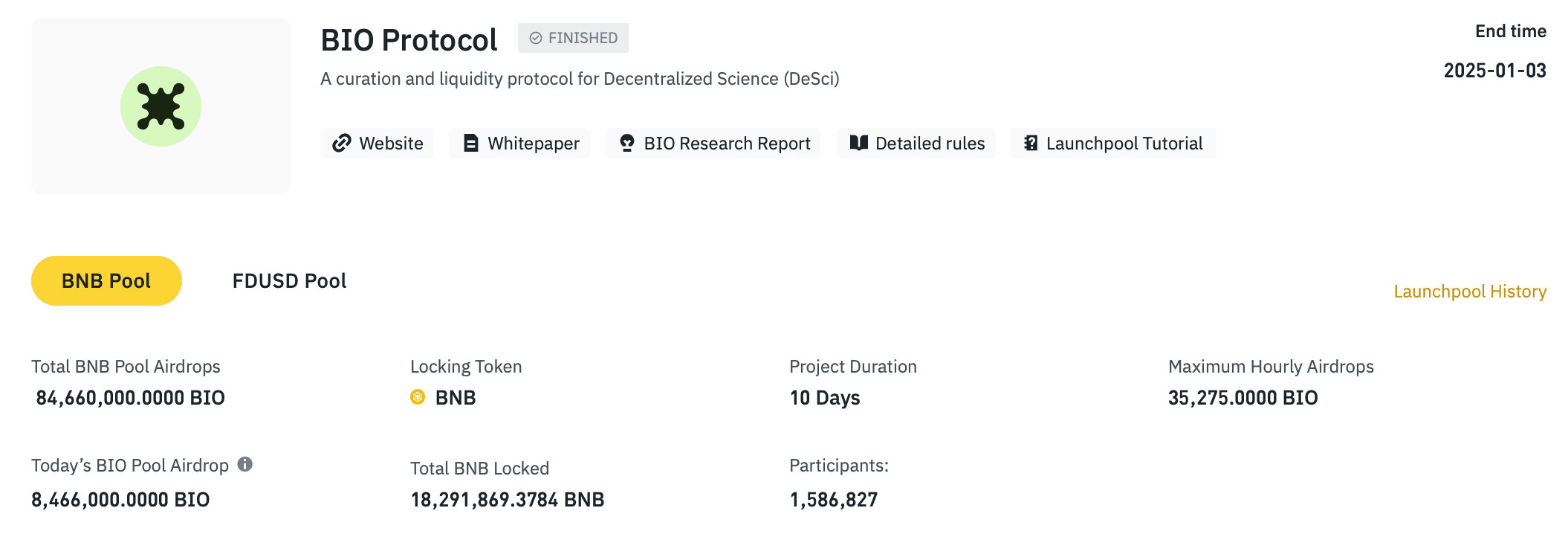View the BIO Research Report text link

pos(727,144)
